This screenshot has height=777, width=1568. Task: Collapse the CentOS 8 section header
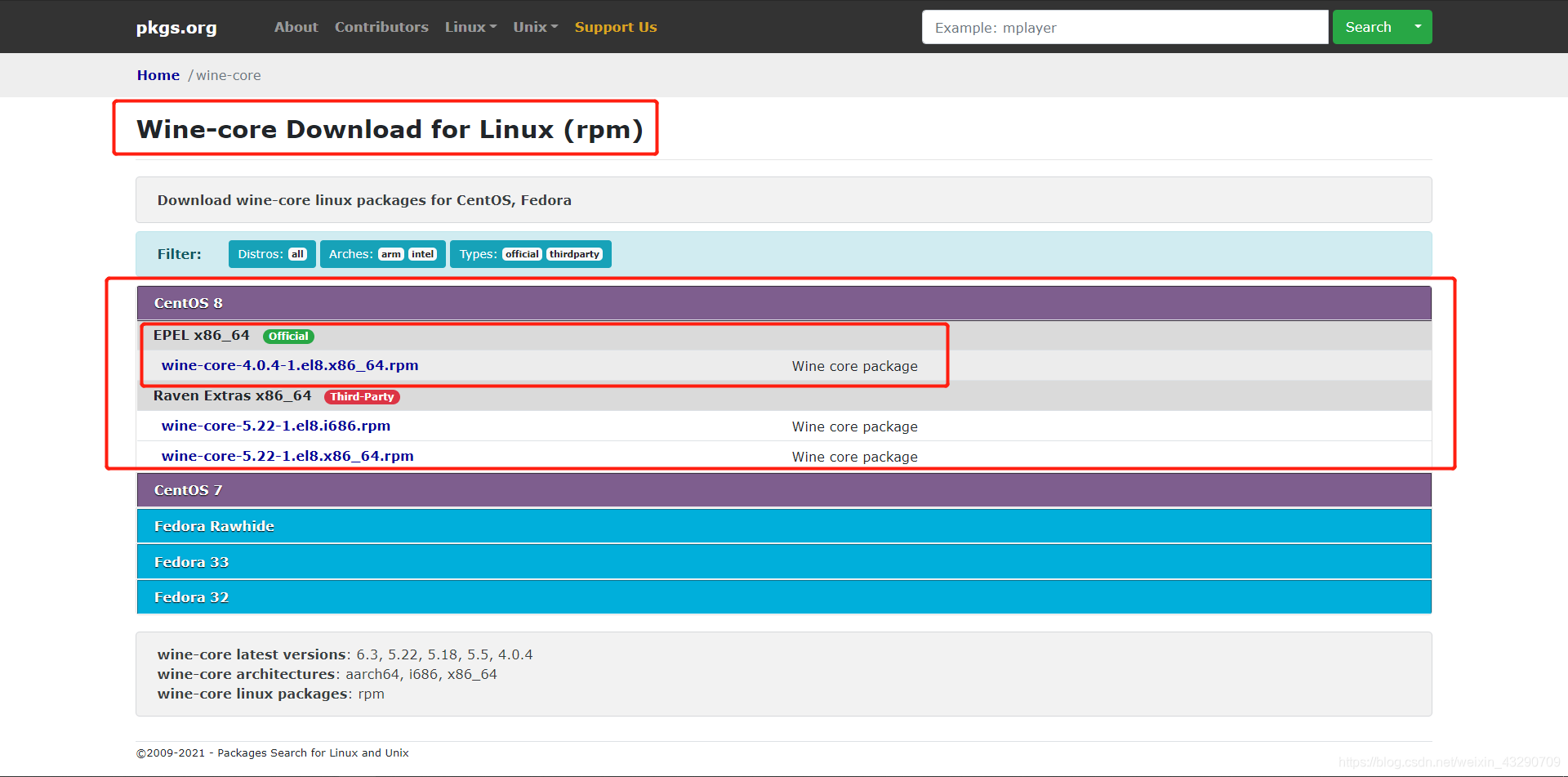click(784, 303)
